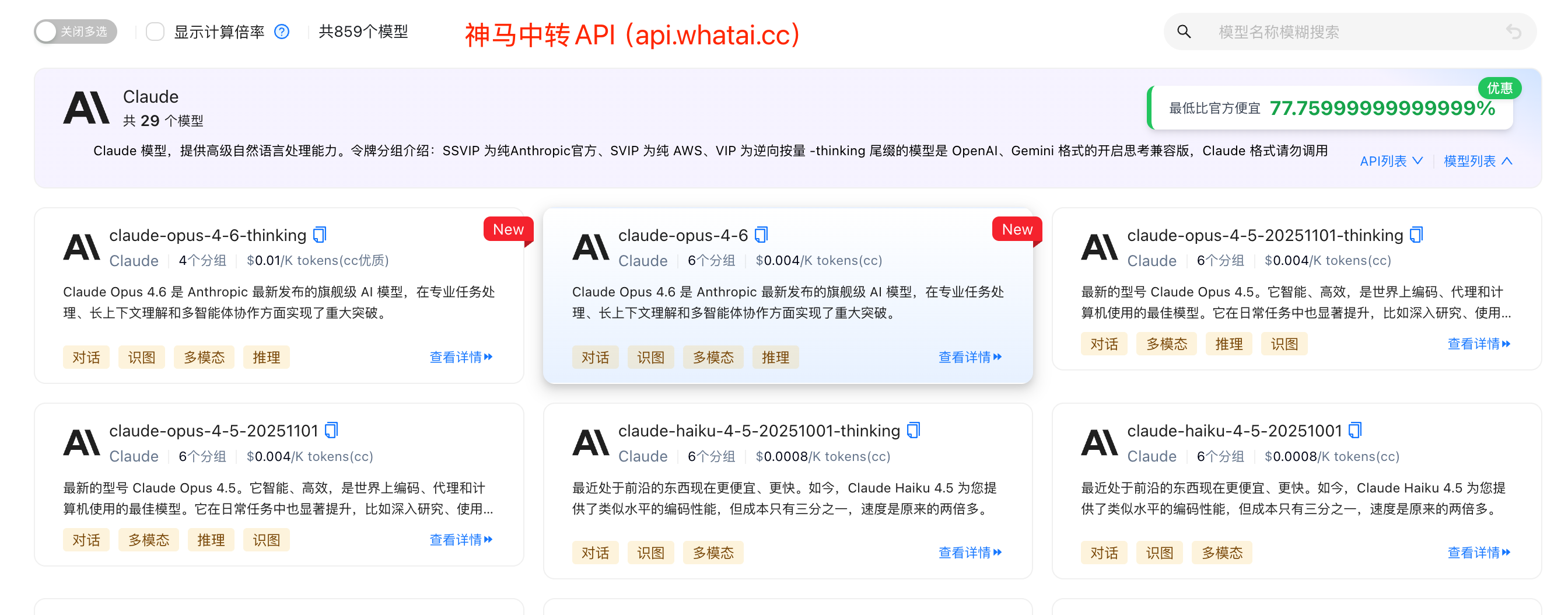Click the Claude provider logo in header
1568x615 pixels.
tap(86, 107)
